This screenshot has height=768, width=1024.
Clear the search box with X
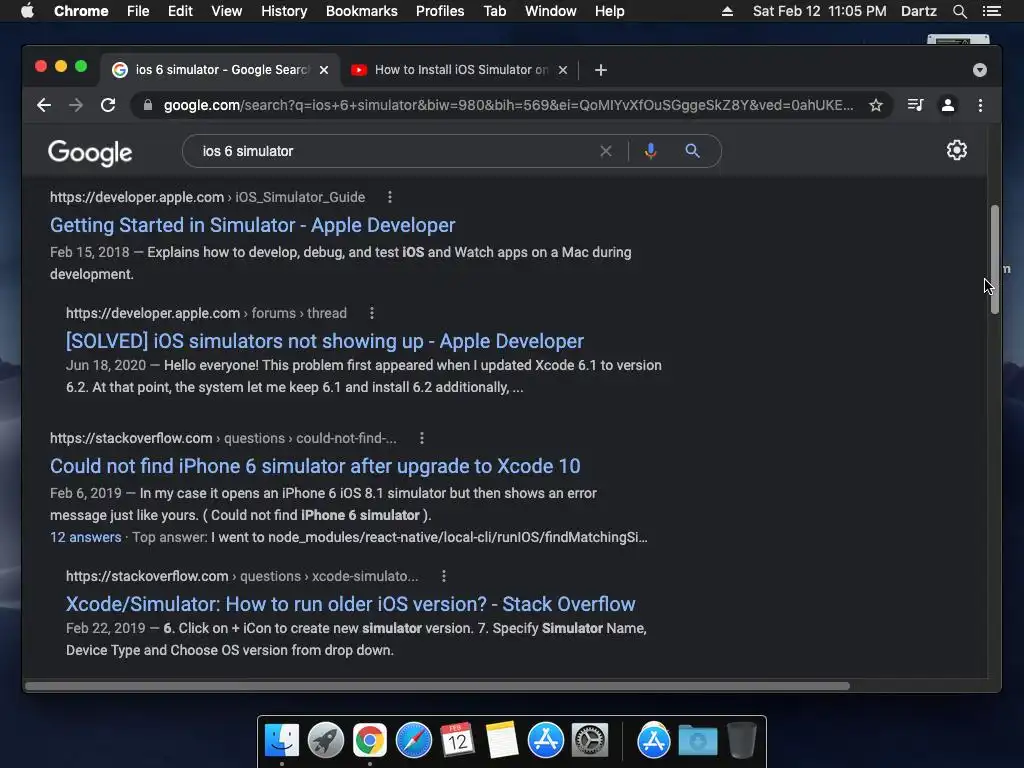[x=605, y=151]
